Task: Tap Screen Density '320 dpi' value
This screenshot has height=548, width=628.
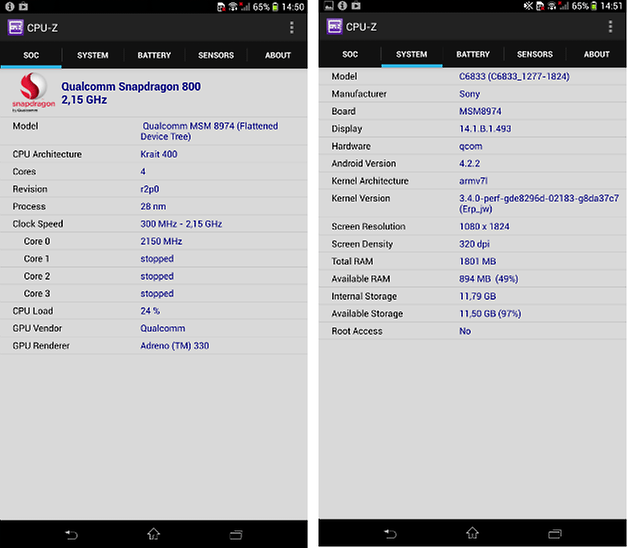Action: (474, 244)
